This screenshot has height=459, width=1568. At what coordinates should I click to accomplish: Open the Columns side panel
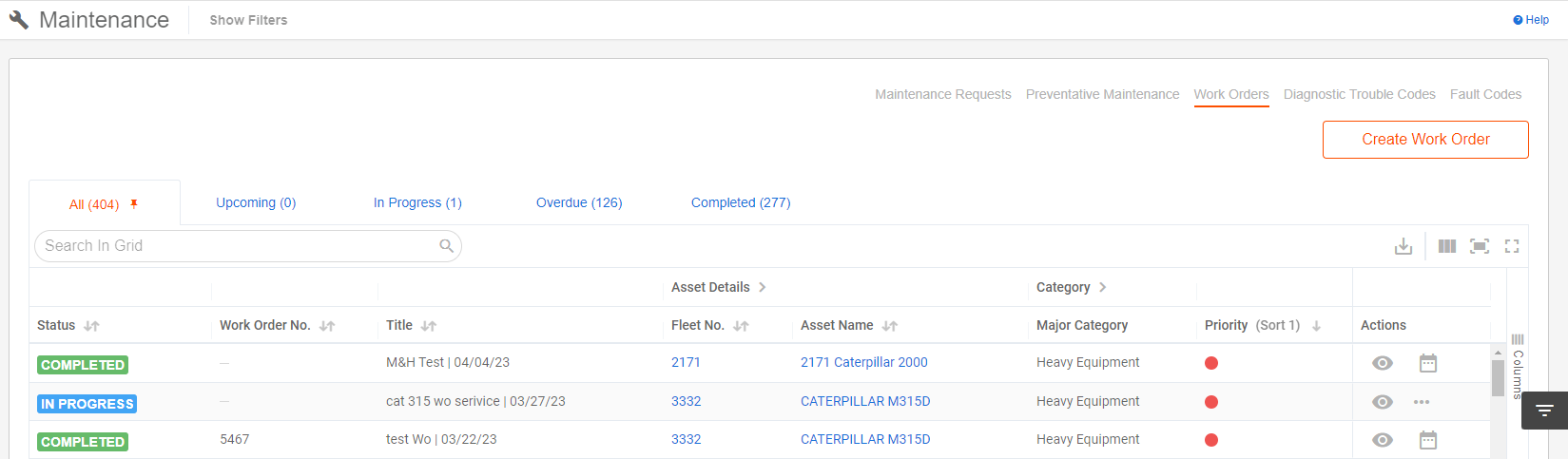point(1518,366)
